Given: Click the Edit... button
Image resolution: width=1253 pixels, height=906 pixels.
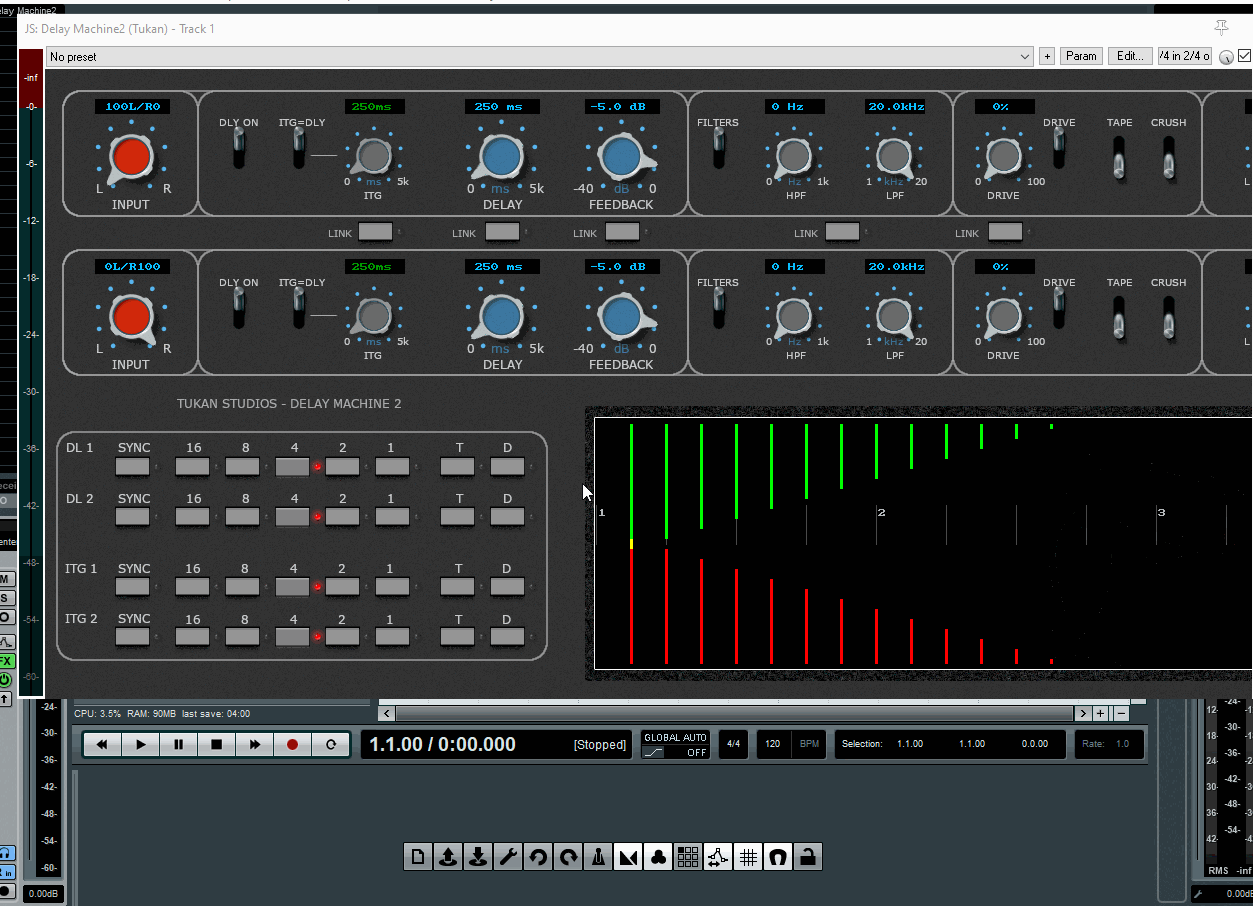Looking at the screenshot, I should click(1130, 56).
